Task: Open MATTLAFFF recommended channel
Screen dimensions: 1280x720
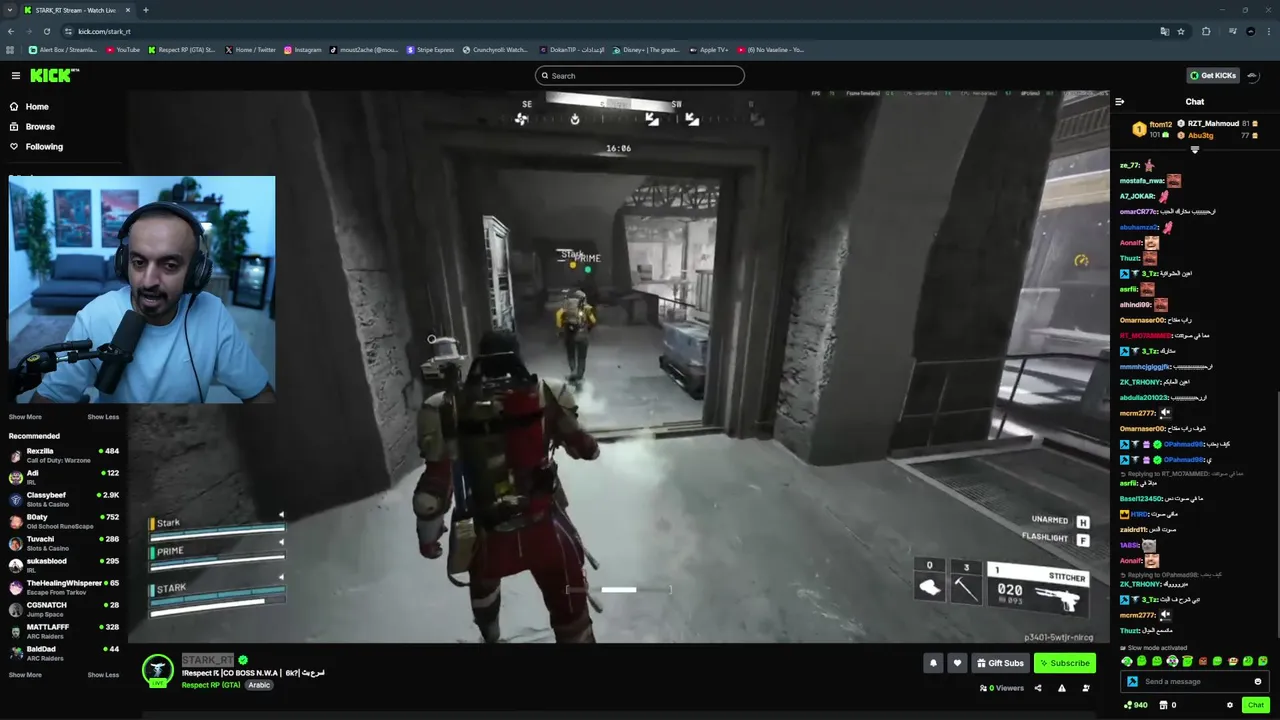Action: pos(64,631)
